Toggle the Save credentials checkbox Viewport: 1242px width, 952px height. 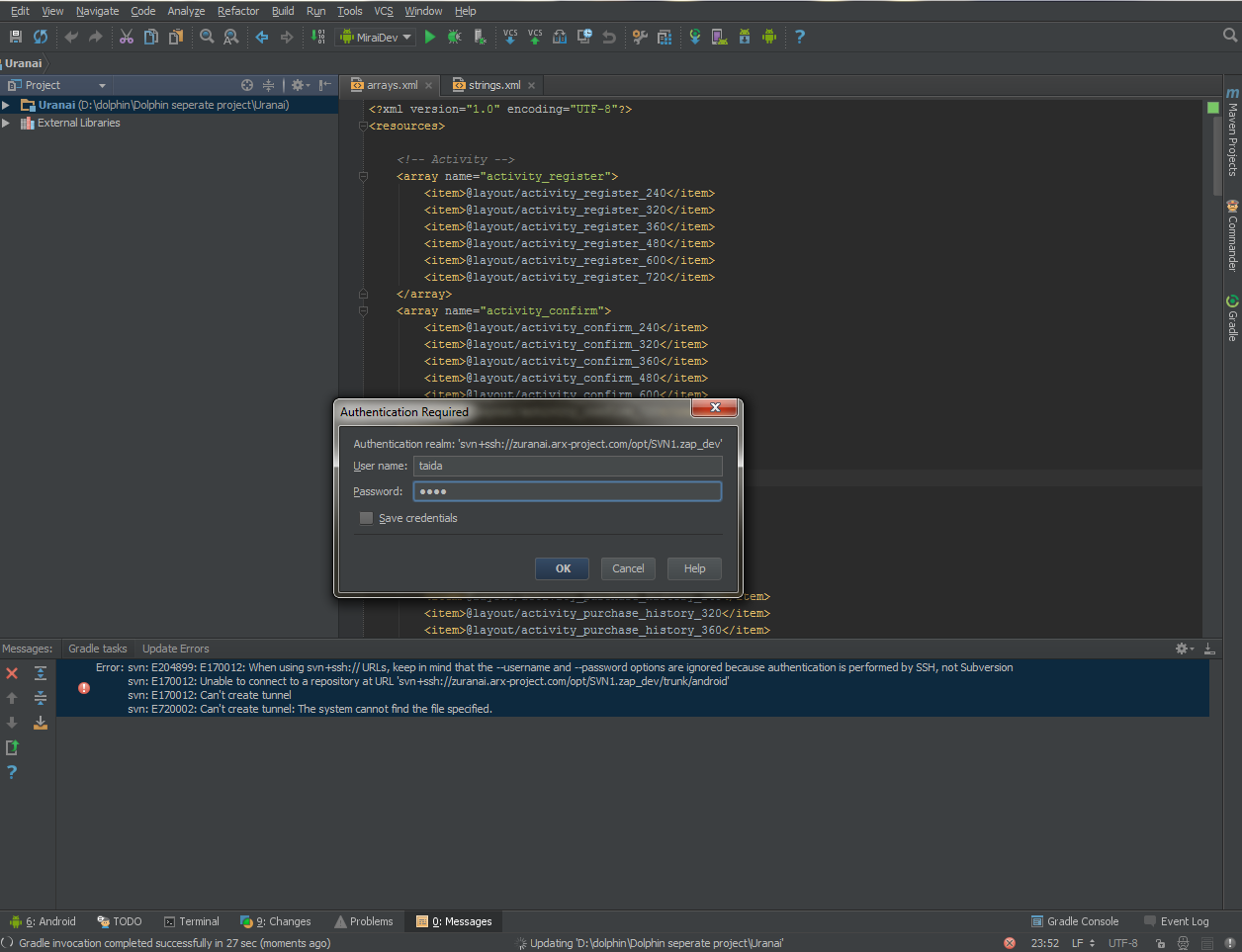[x=366, y=518]
